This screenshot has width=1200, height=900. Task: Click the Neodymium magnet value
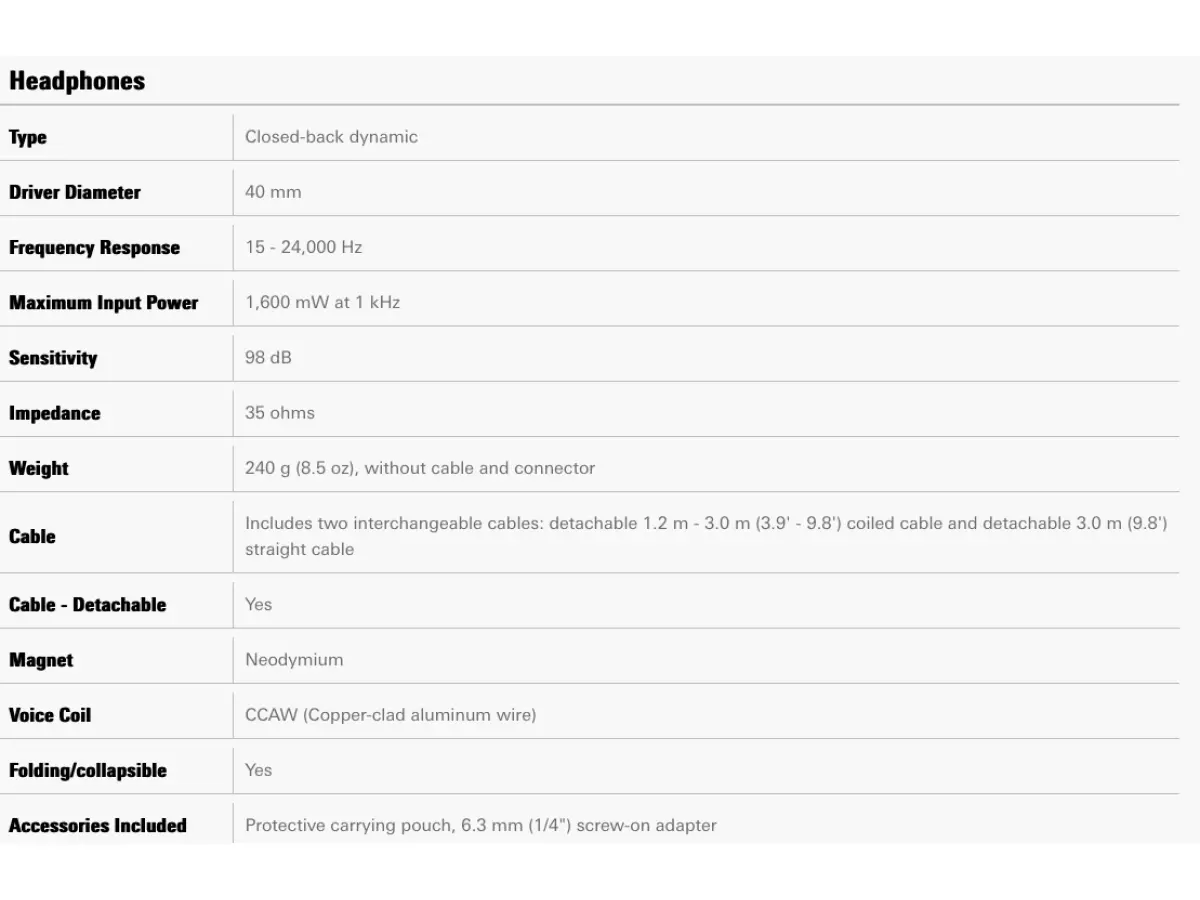294,660
